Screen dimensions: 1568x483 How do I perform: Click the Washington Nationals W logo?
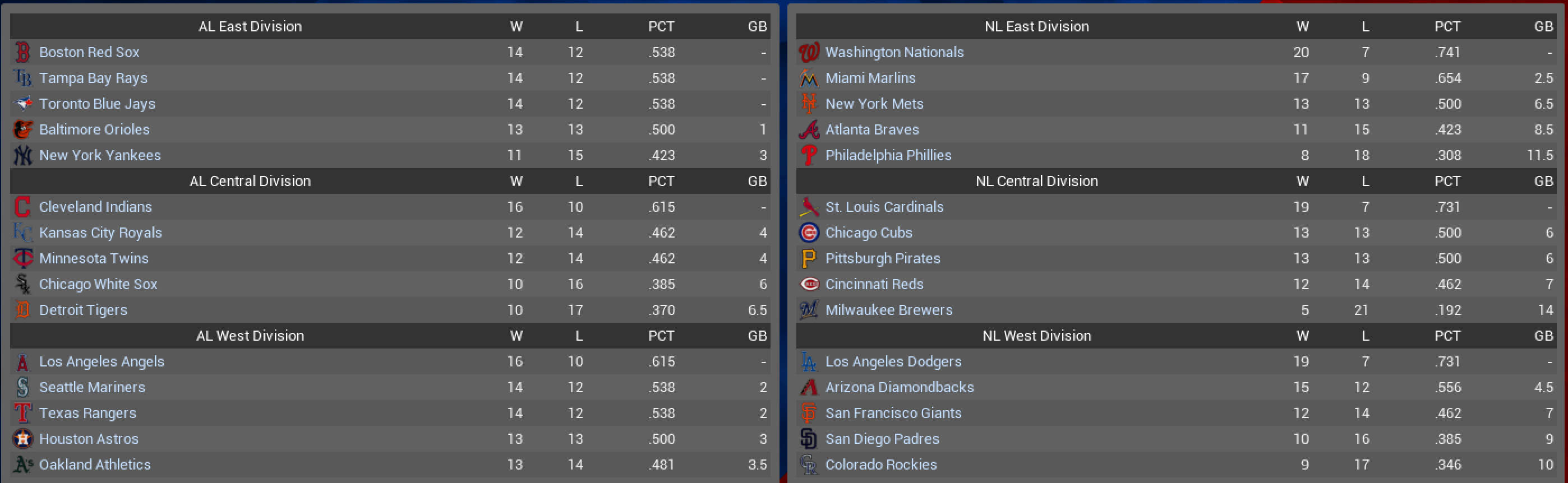coord(808,52)
